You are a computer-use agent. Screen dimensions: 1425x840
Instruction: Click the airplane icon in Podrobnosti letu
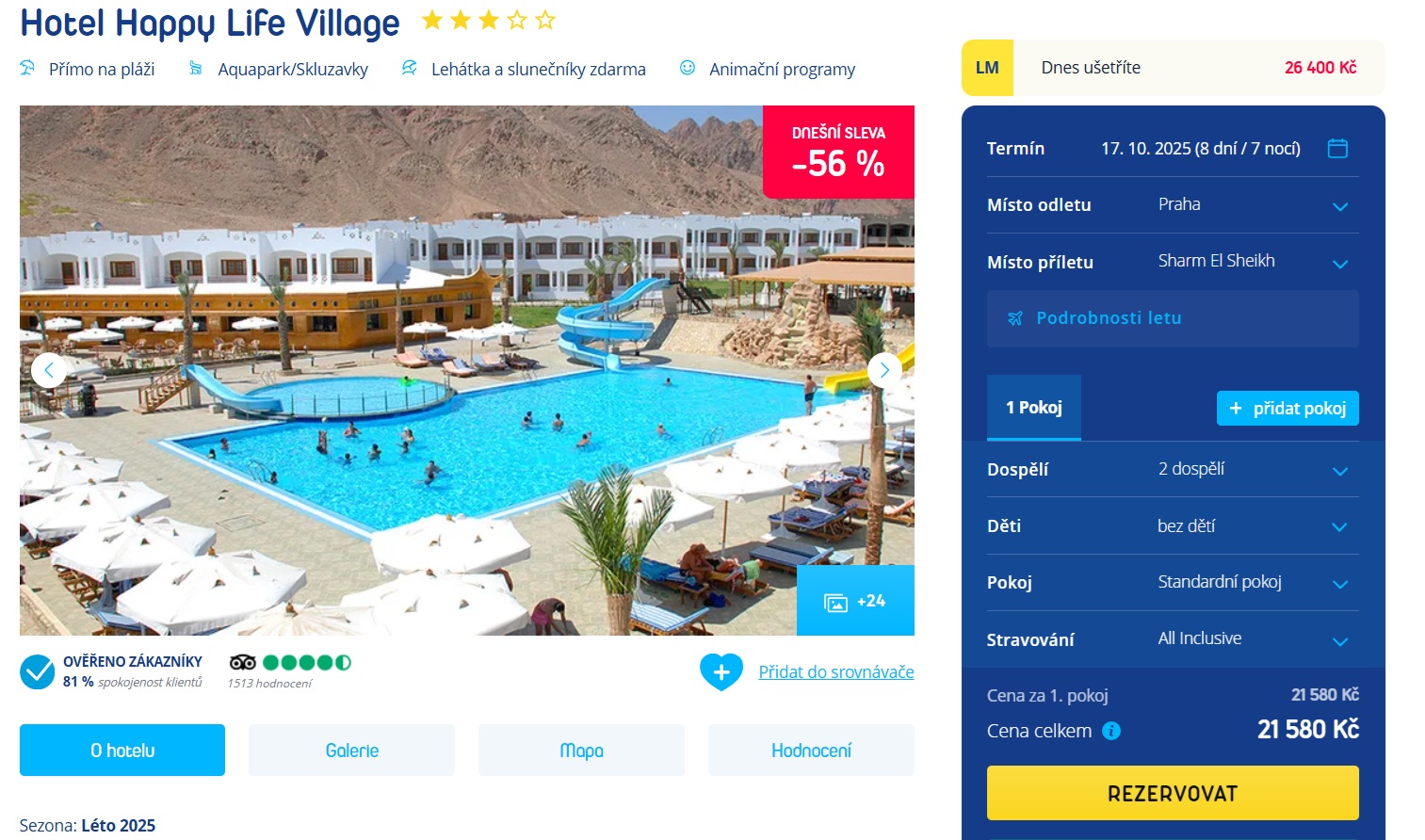point(1014,318)
